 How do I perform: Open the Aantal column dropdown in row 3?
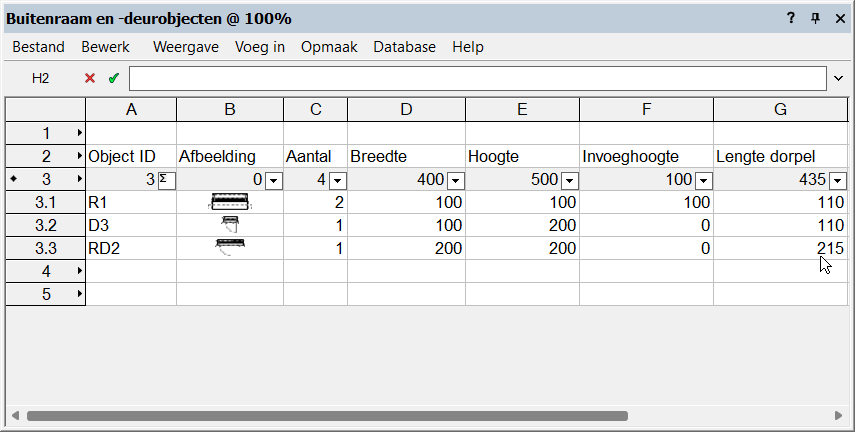pos(337,180)
